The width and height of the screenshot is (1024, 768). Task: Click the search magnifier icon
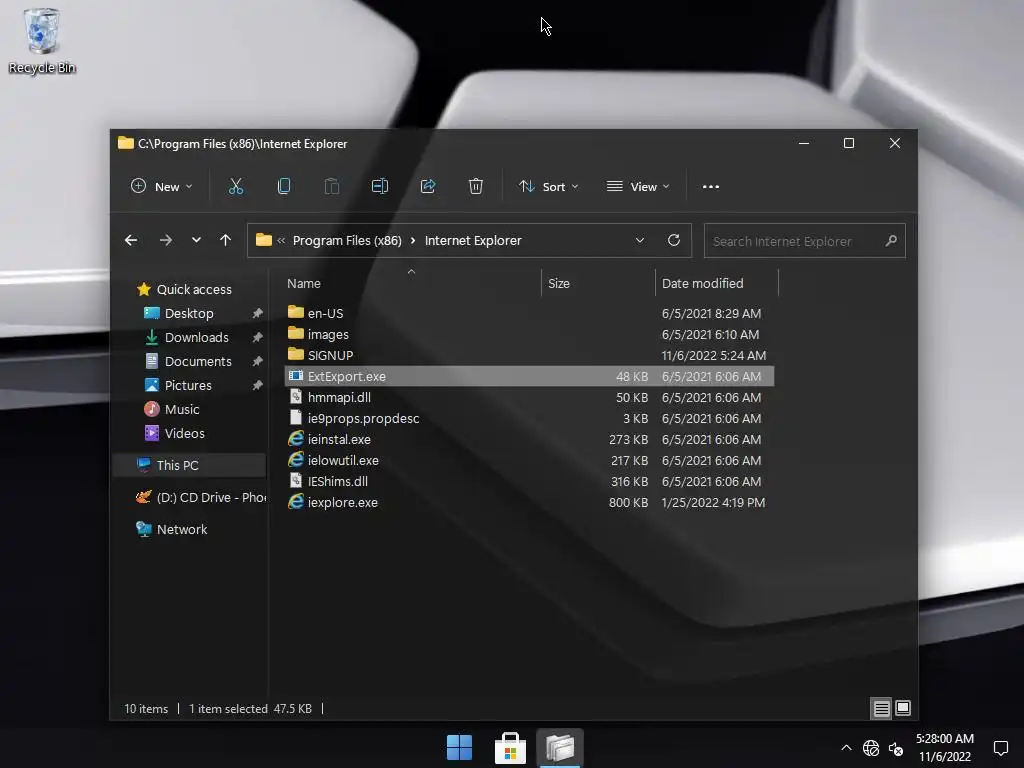coord(891,241)
